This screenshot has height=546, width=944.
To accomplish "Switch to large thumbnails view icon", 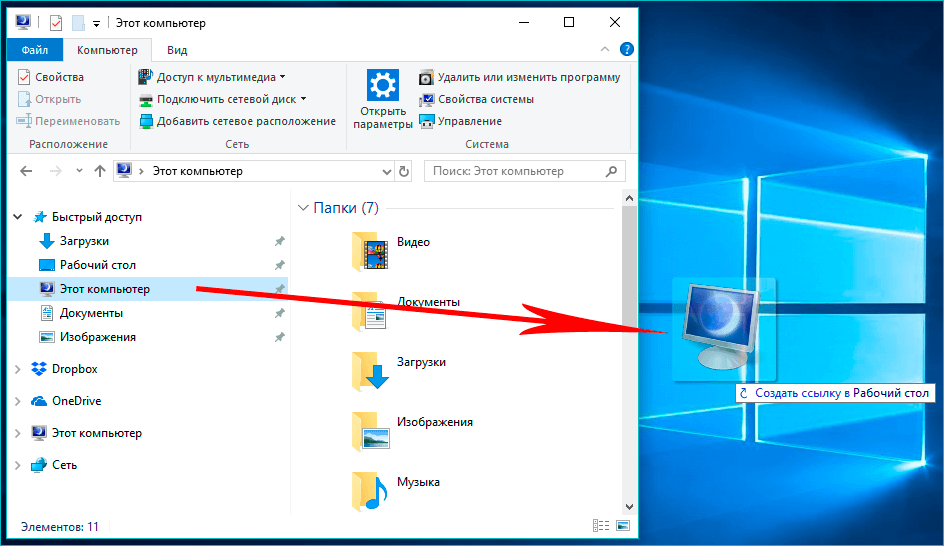I will pos(623,526).
